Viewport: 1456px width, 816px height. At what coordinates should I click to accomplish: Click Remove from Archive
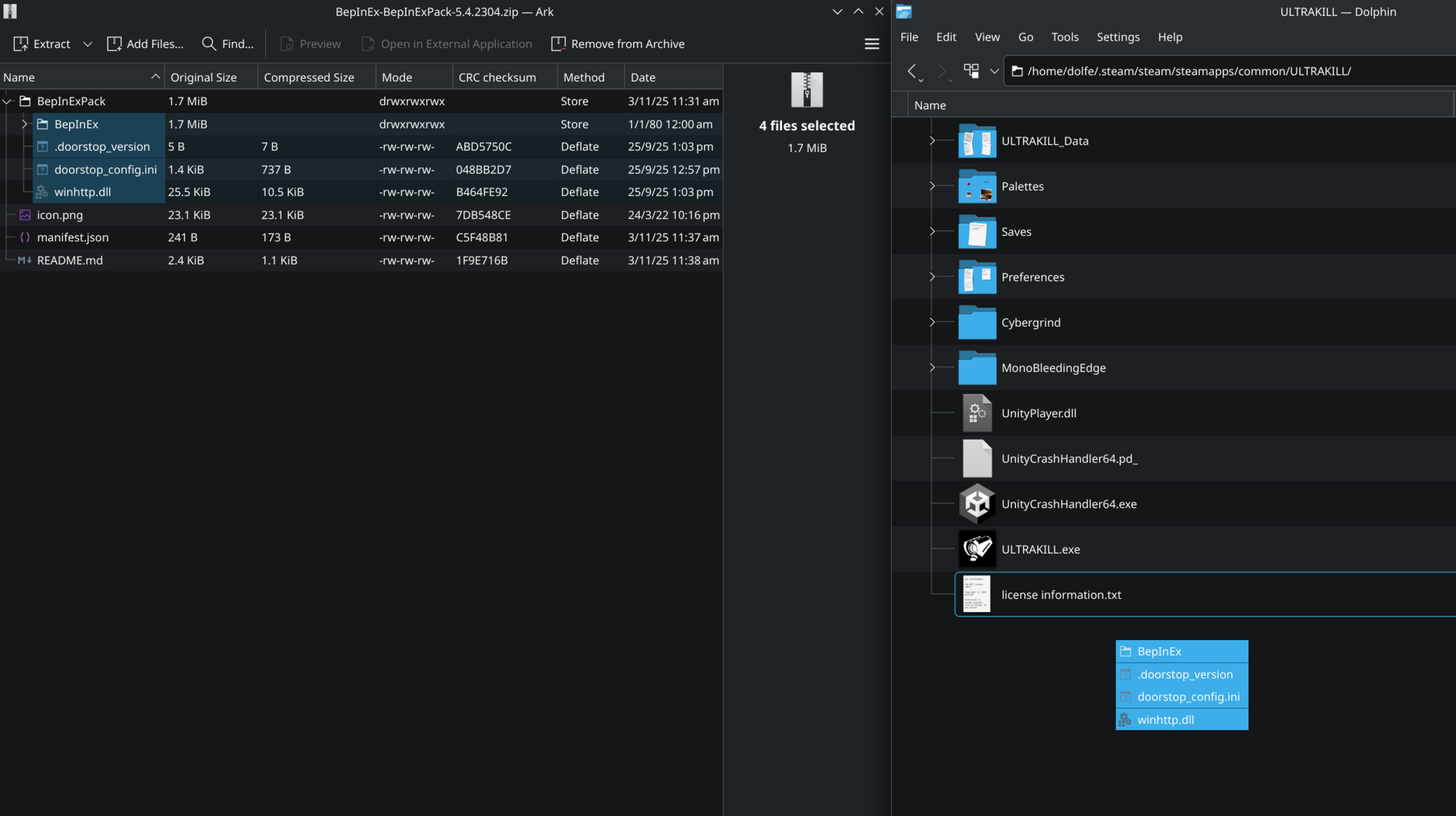click(x=617, y=43)
